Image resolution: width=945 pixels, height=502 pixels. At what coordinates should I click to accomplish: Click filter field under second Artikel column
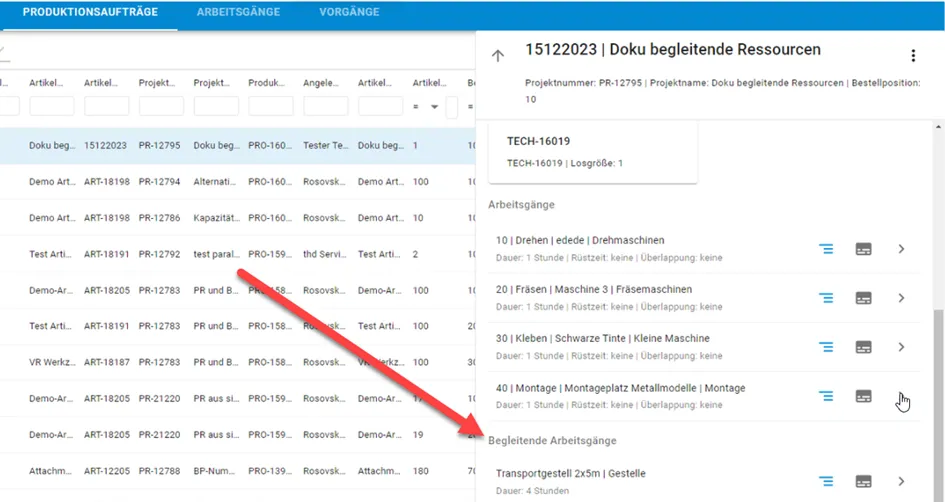[x=107, y=106]
